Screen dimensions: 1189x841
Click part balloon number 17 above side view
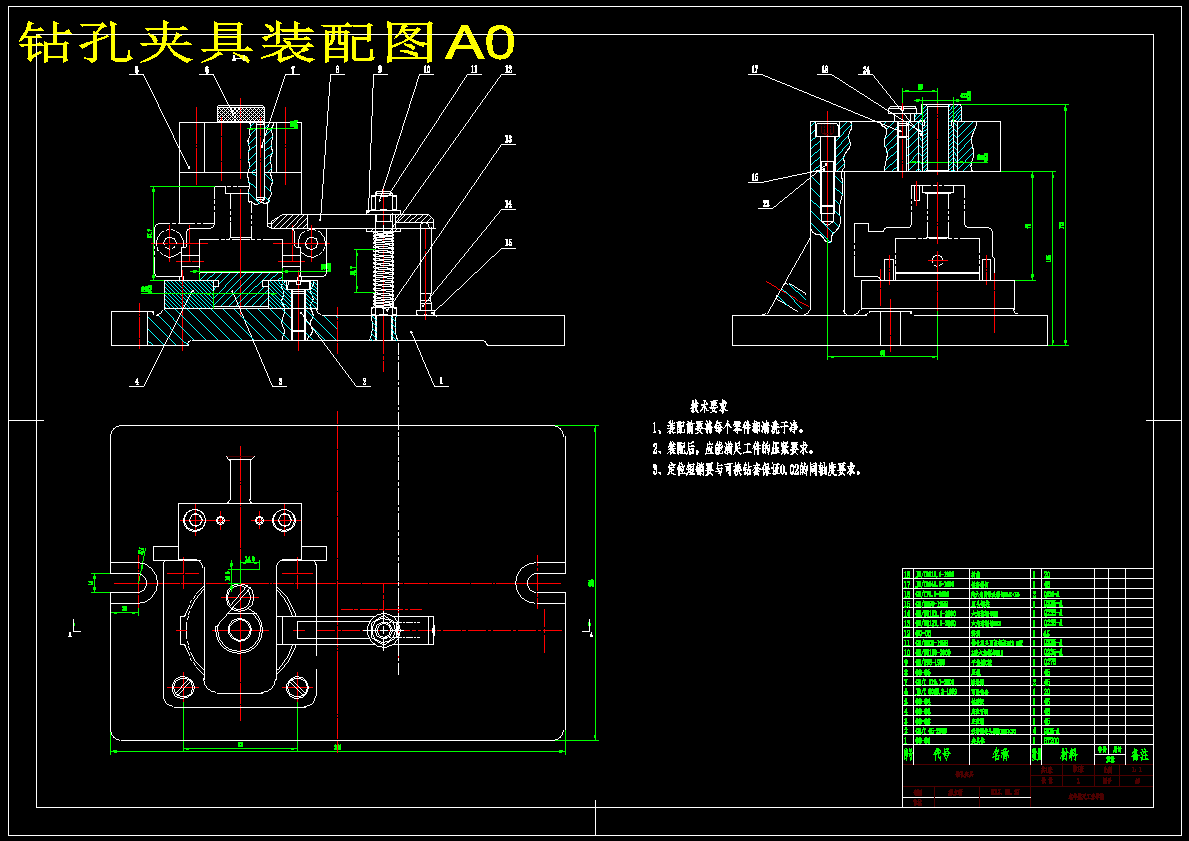[754, 70]
